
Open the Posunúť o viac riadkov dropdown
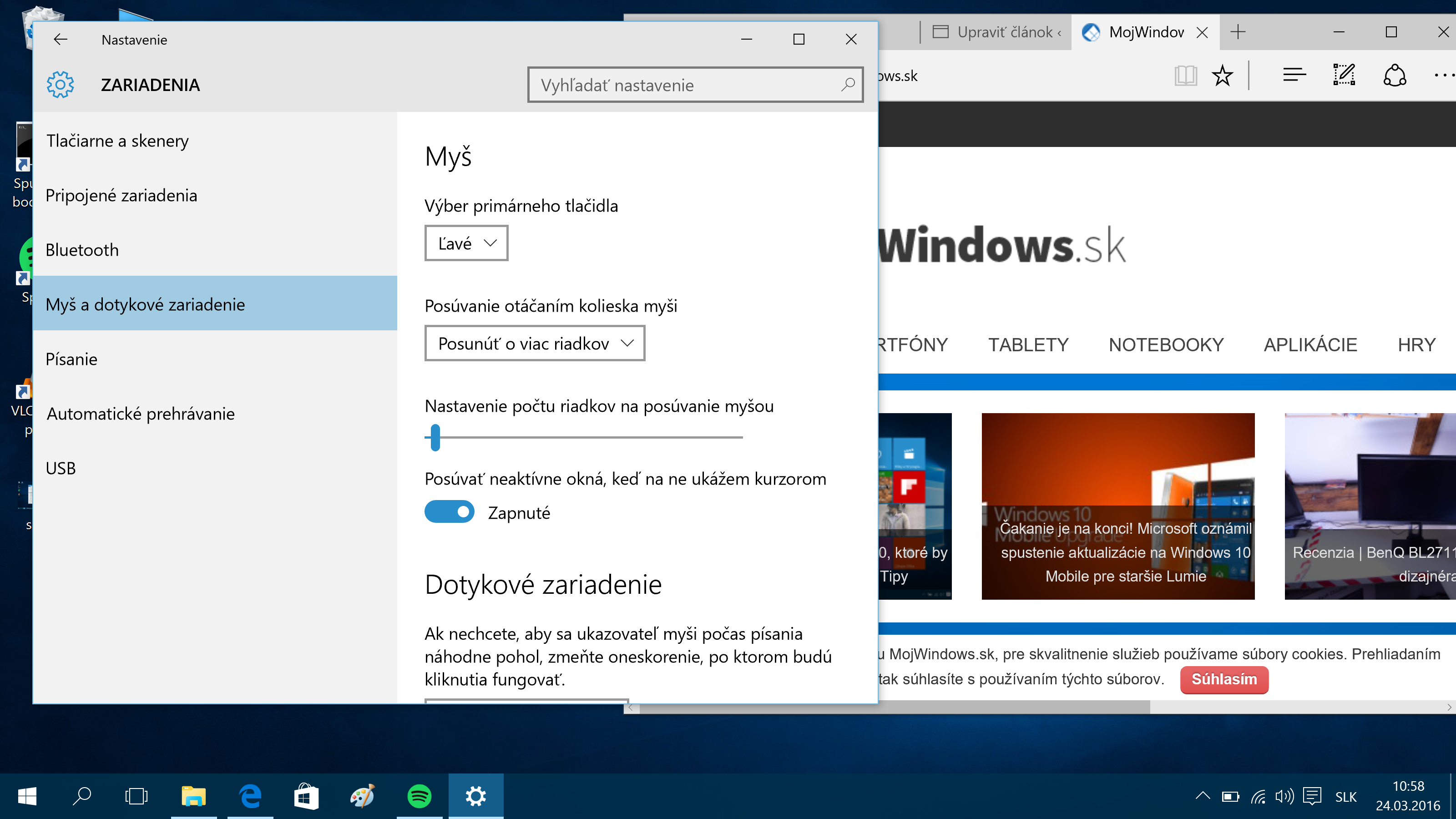pos(535,343)
